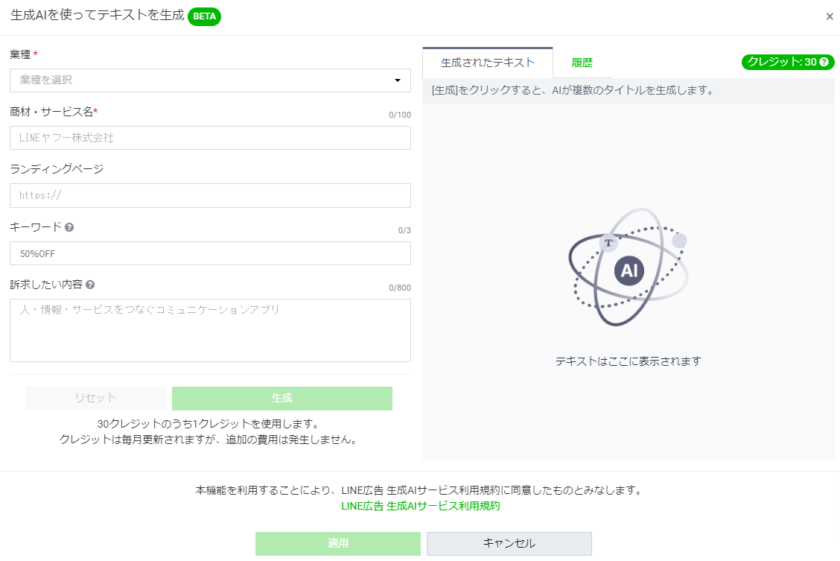
Task: Click the help icon next to キーワード
Action: click(x=70, y=227)
